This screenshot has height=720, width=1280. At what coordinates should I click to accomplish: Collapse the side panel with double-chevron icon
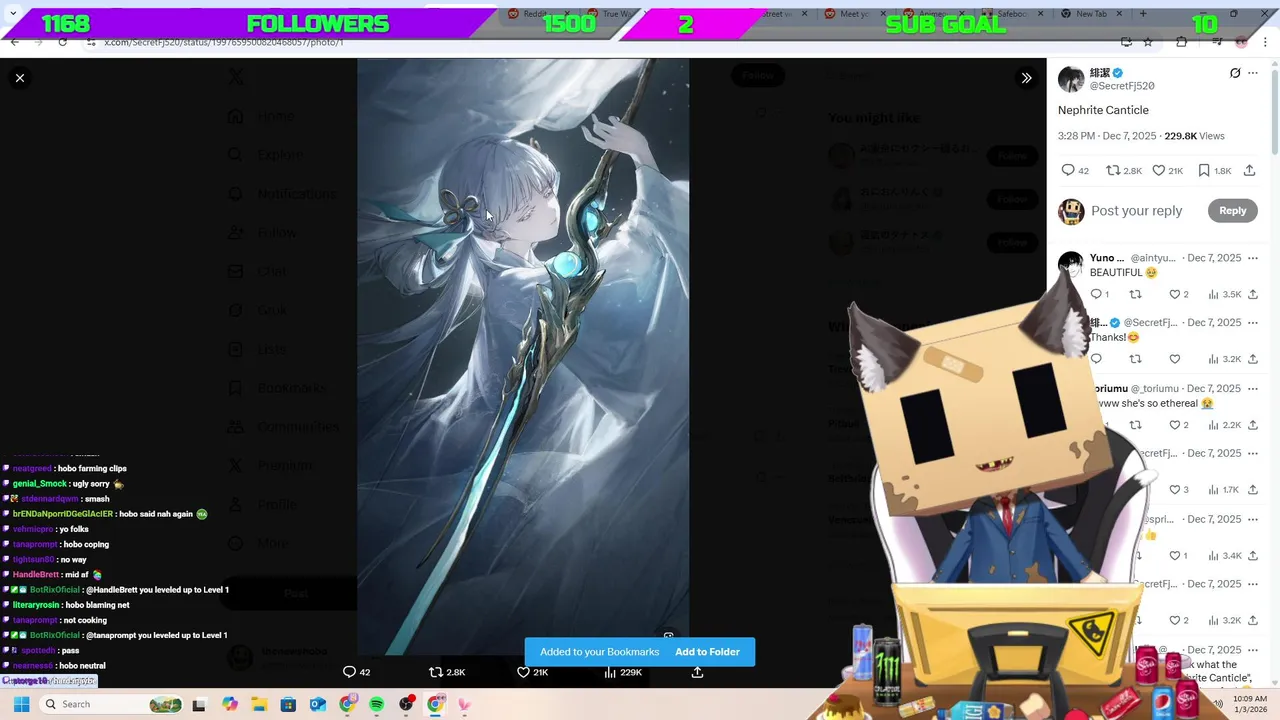coord(1026,78)
